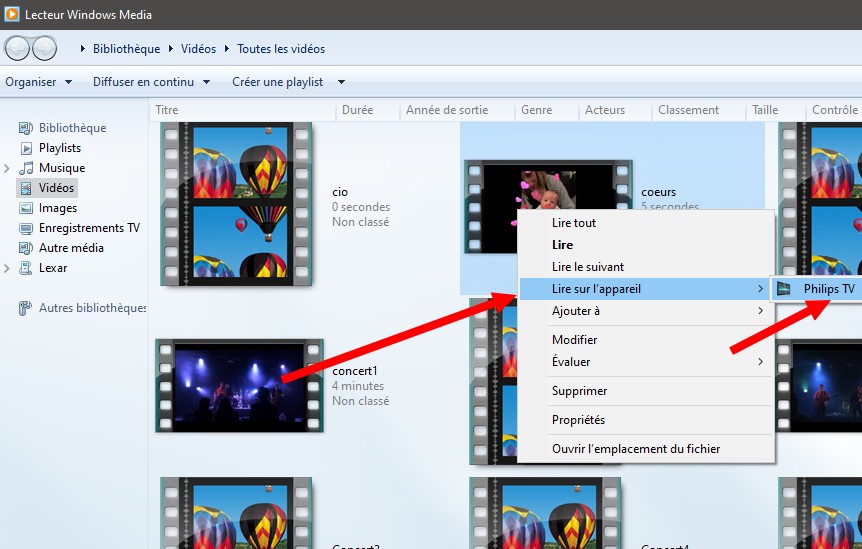Click the Vidéos film icon in the sidebar
The image size is (862, 549).
[x=26, y=188]
